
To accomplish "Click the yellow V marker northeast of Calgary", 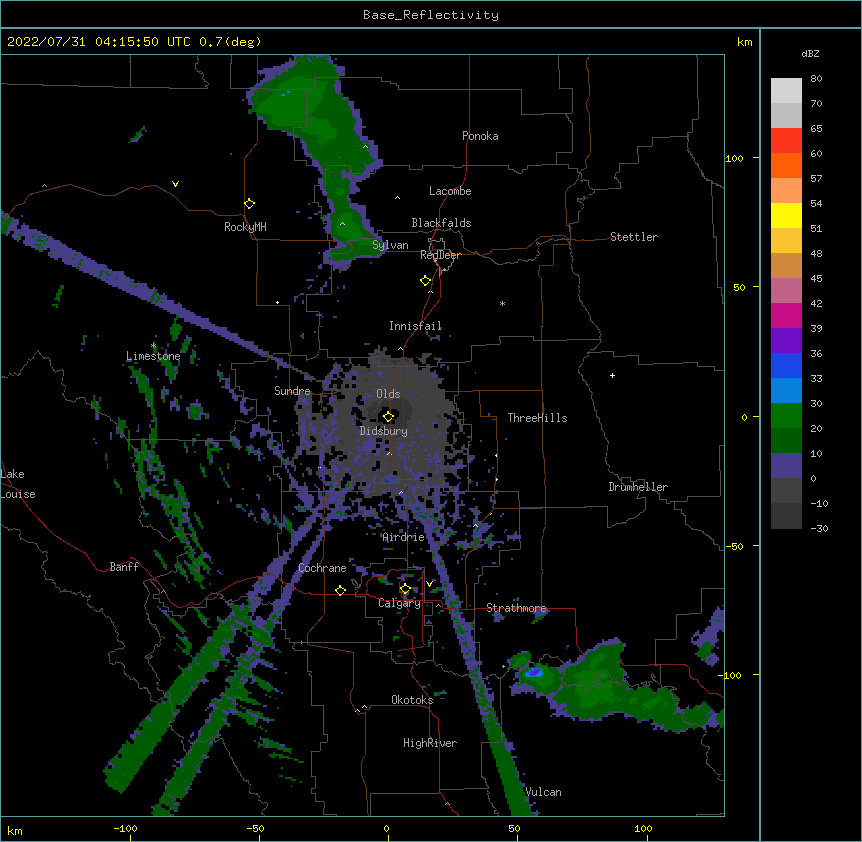I will [429, 584].
